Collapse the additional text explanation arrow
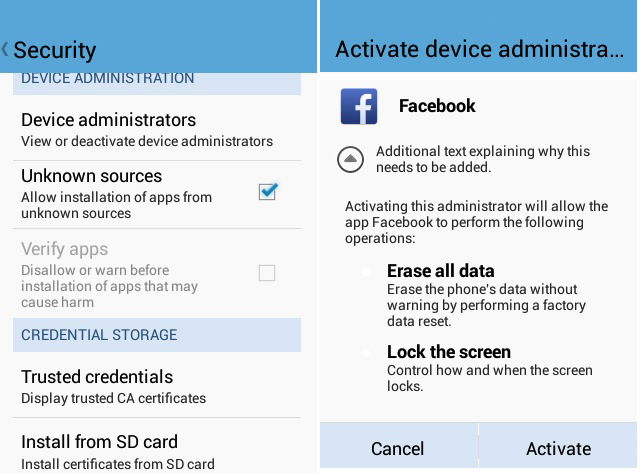This screenshot has width=640, height=473. (x=350, y=158)
